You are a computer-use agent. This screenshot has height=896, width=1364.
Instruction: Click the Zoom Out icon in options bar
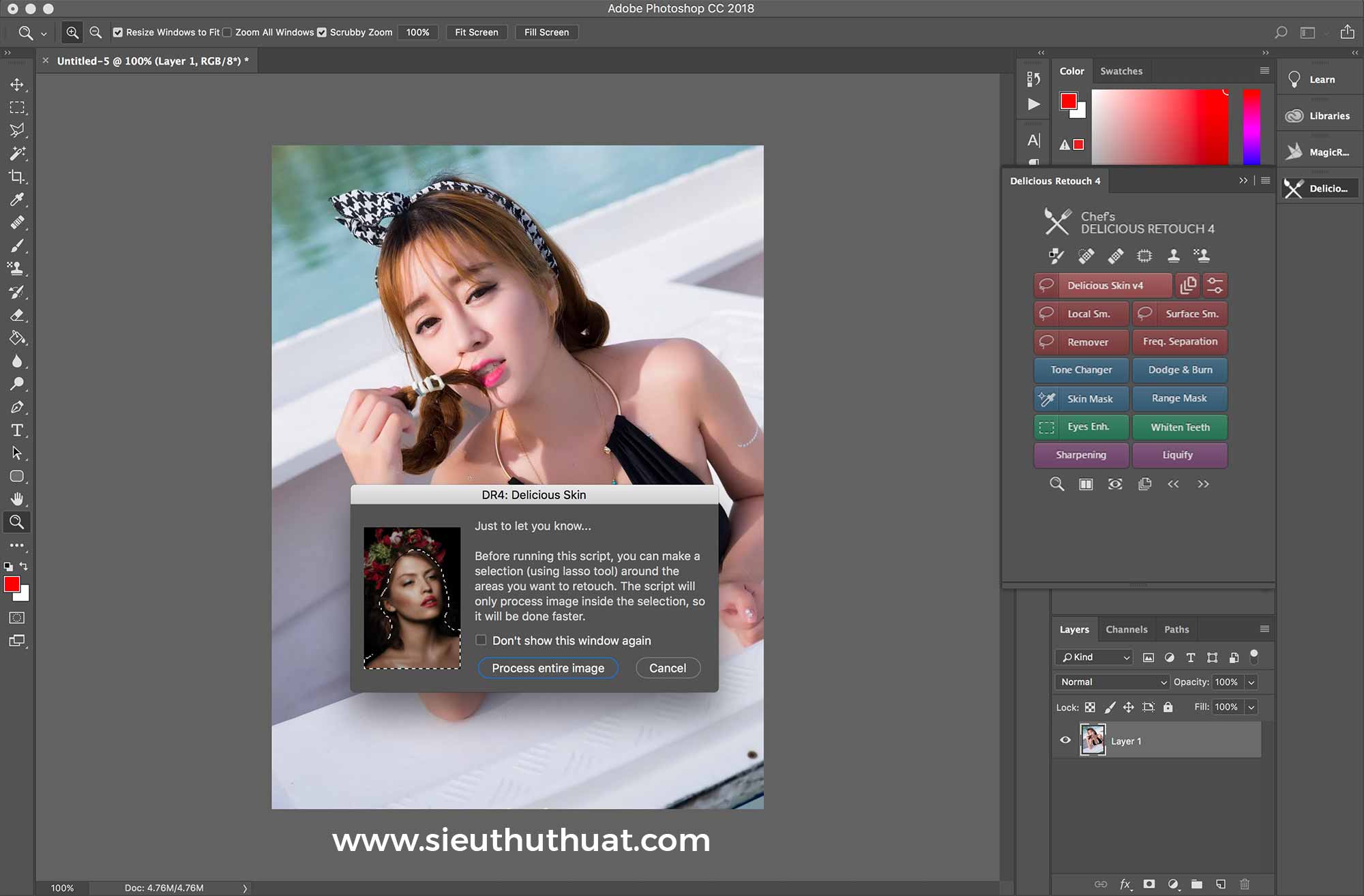[95, 32]
